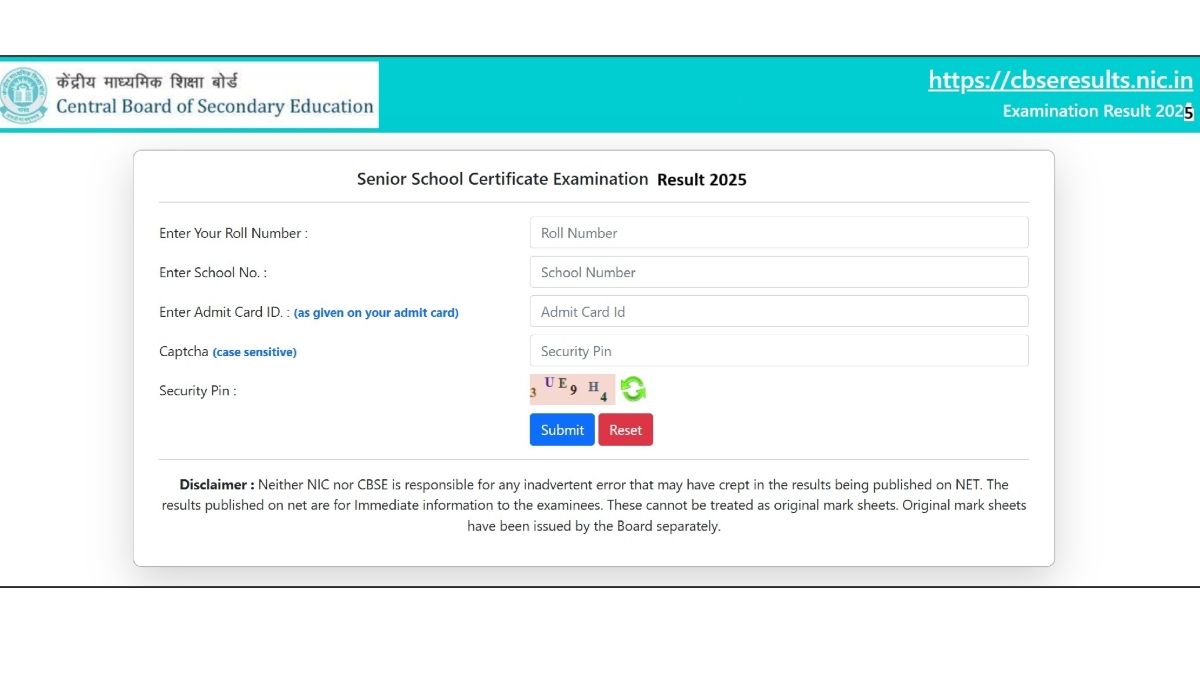The image size is (1200, 675).
Task: Click the circular refresh arrows beside captcha
Action: [x=633, y=389]
